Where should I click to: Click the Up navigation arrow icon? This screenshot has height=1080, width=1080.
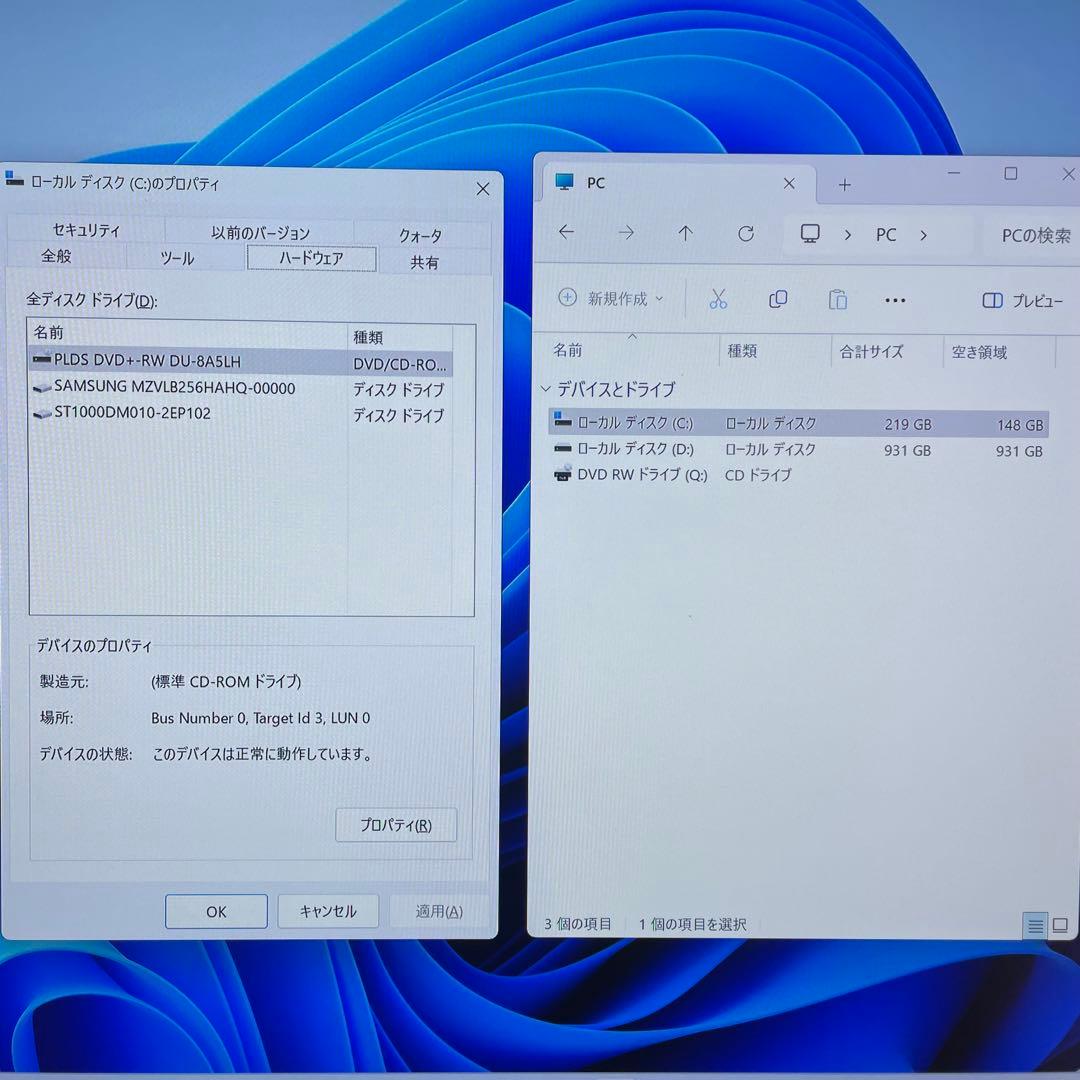[x=685, y=233]
